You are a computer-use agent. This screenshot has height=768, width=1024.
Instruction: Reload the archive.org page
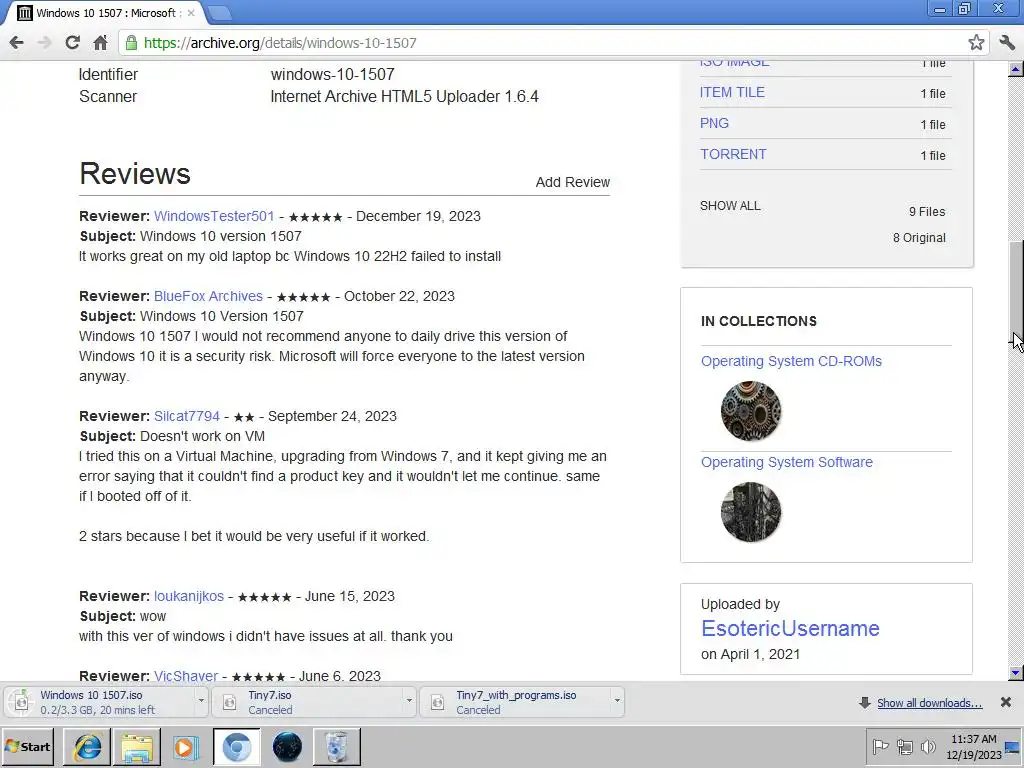[72, 43]
